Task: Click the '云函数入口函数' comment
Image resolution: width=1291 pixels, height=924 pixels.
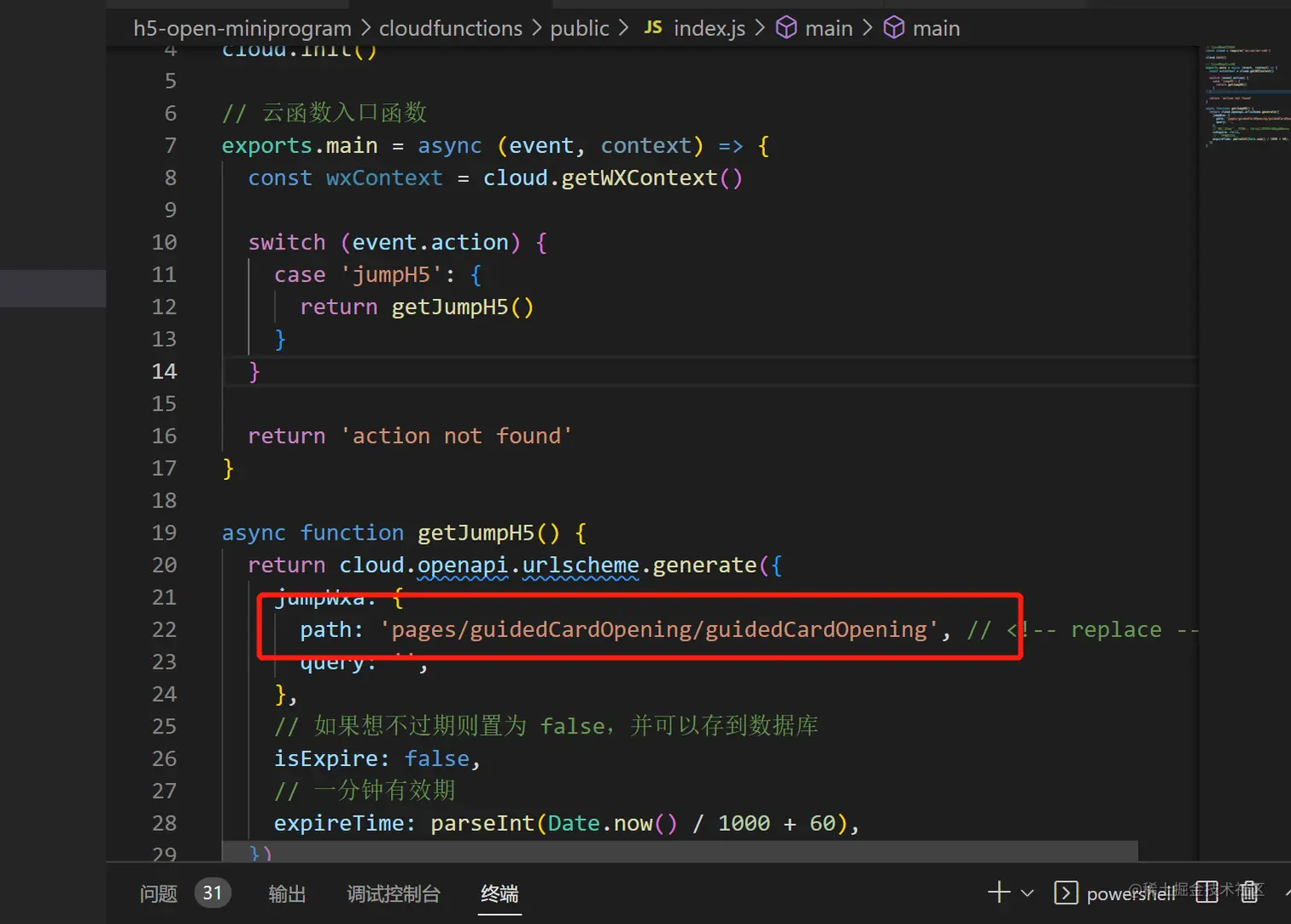Action: (344, 113)
